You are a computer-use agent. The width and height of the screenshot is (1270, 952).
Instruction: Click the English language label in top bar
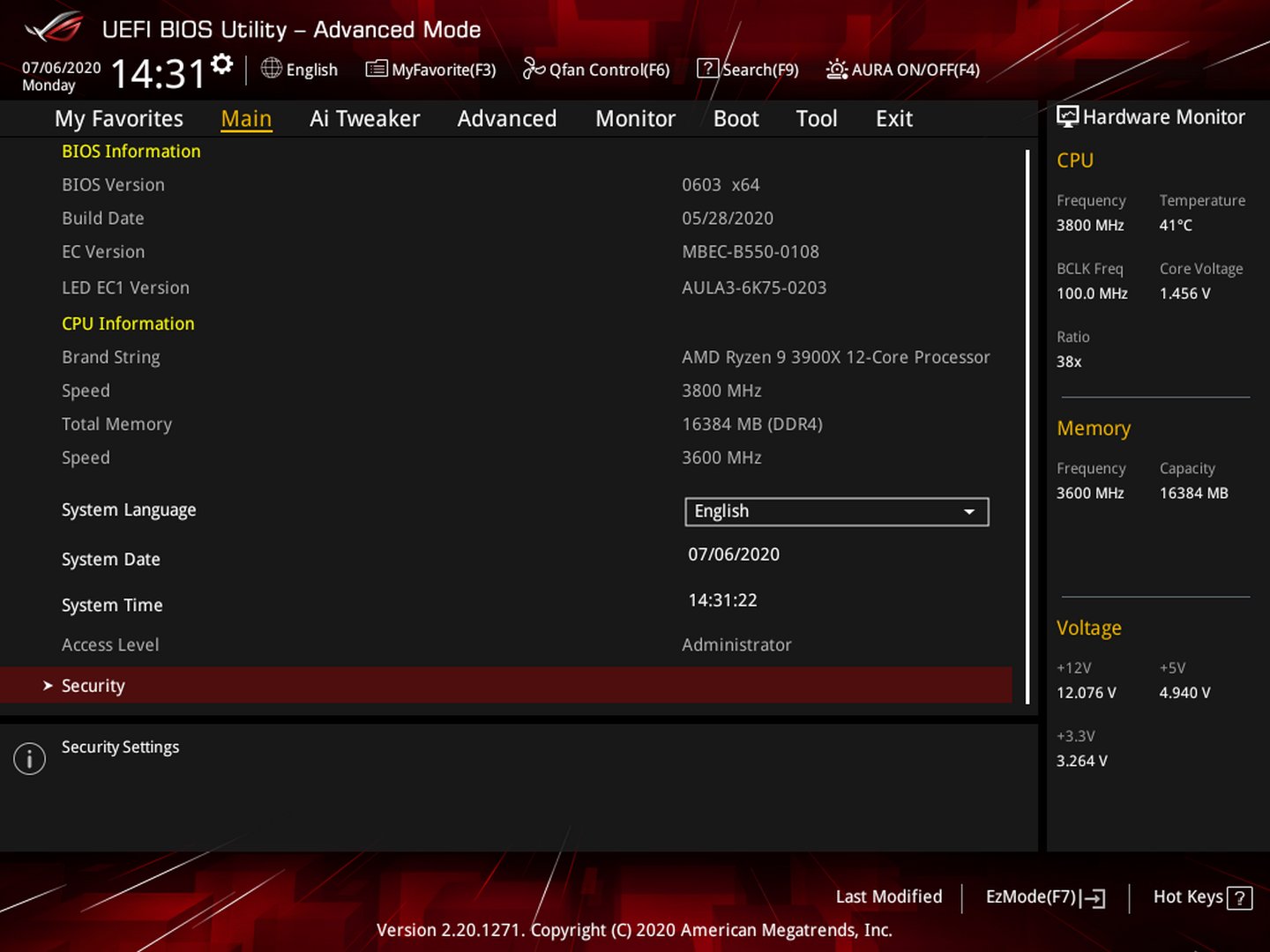pos(312,70)
